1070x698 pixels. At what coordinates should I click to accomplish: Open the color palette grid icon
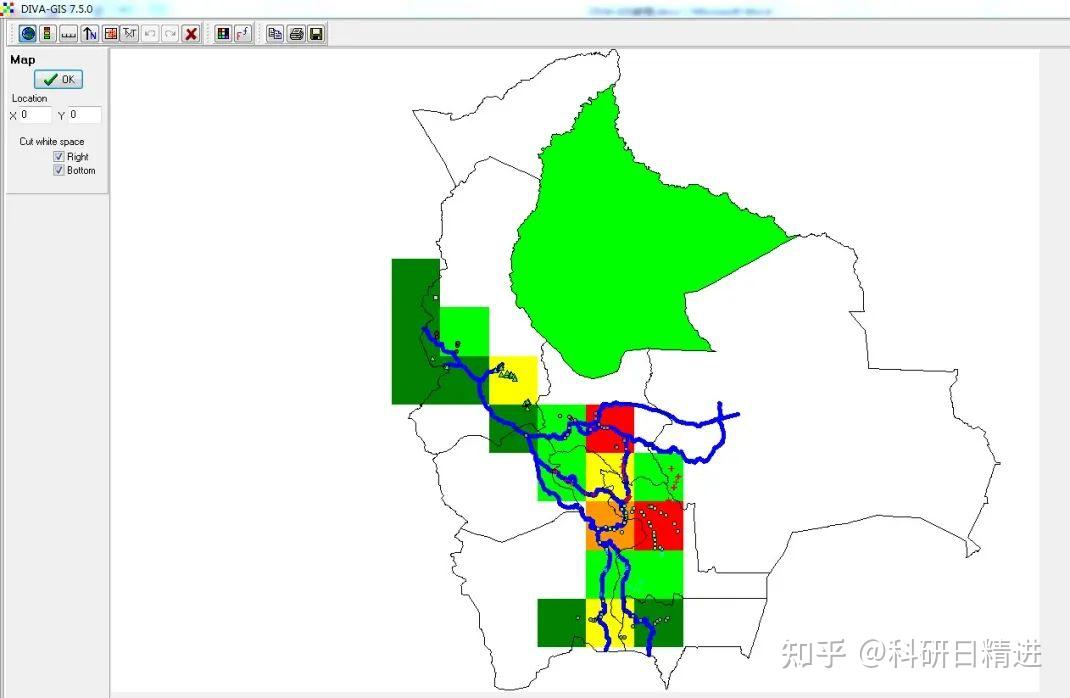pos(223,33)
